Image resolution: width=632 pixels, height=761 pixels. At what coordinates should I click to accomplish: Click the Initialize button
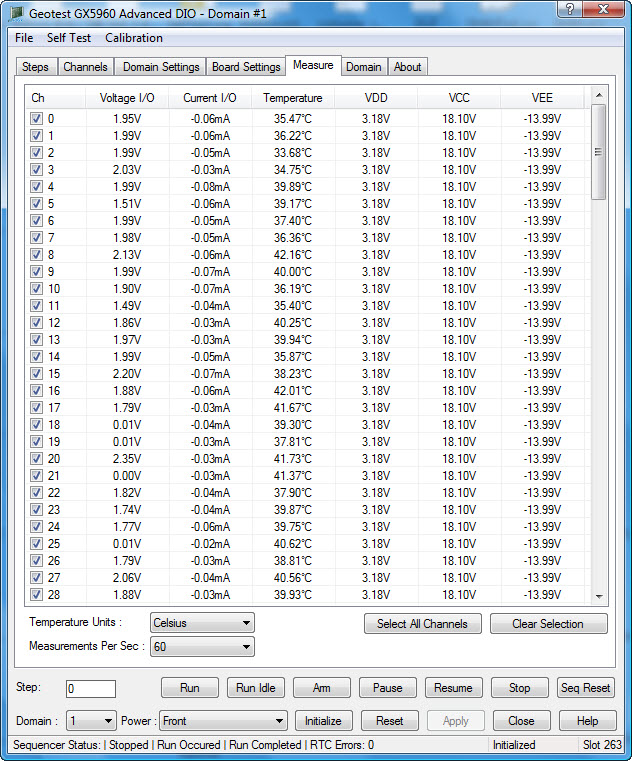click(x=323, y=721)
